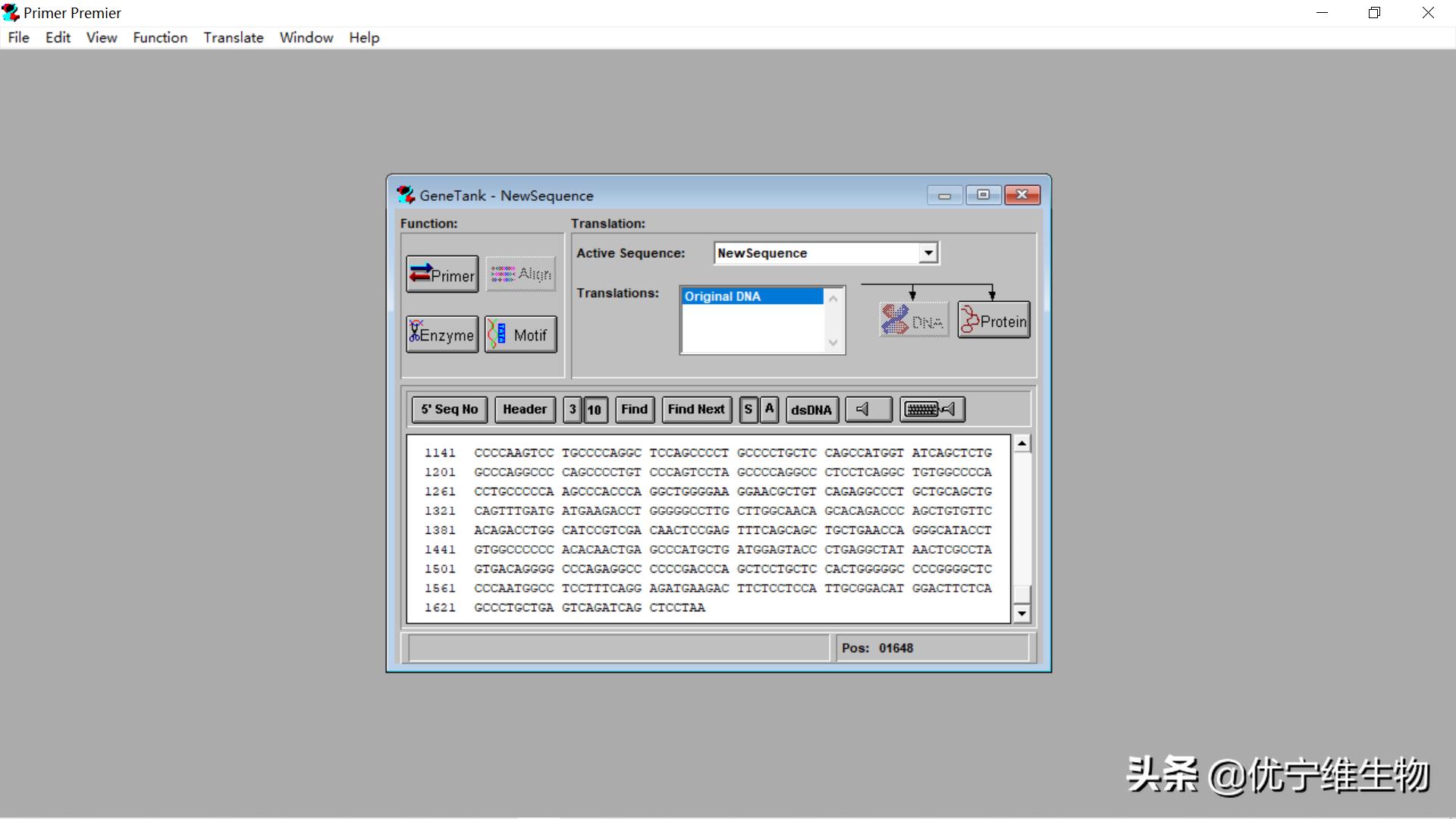The width and height of the screenshot is (1456, 819).
Task: Click the GeneTank window title icon
Action: (x=406, y=195)
